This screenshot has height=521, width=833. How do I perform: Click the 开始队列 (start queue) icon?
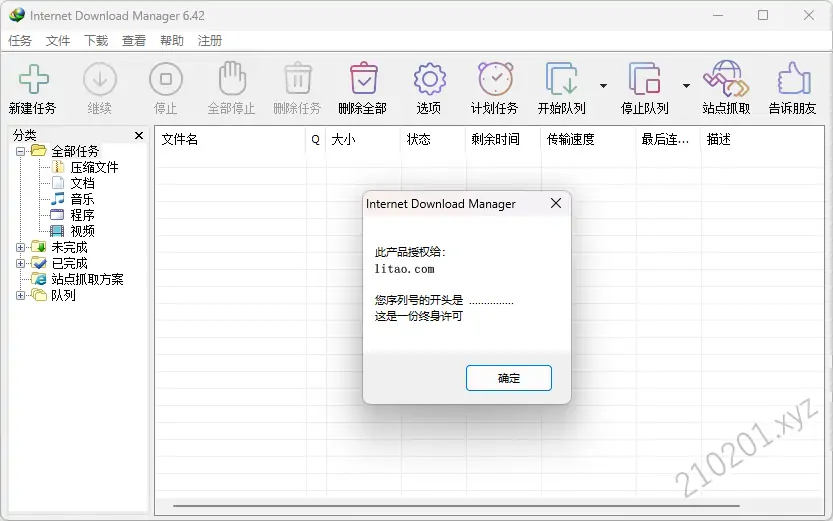tap(562, 79)
